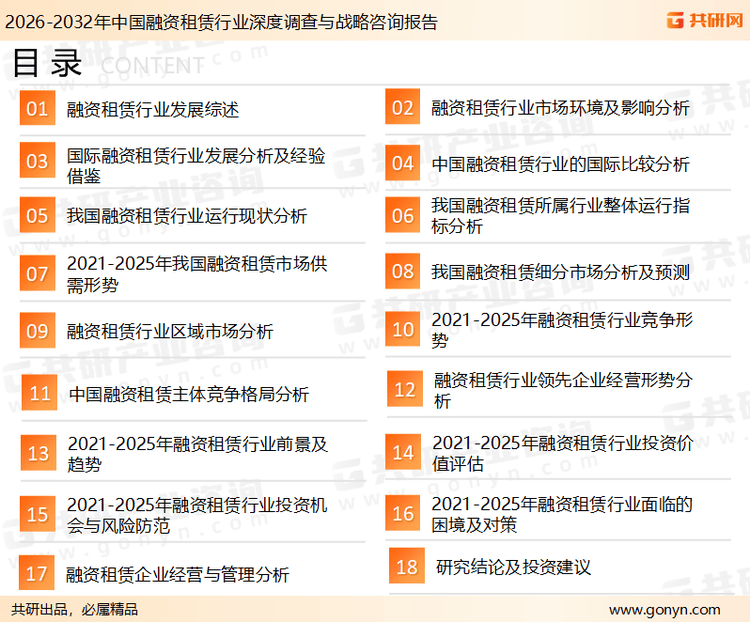750x622 pixels.
Task: Select 融资租赁行业市场环境及影响分析 entry
Action: tap(560, 108)
